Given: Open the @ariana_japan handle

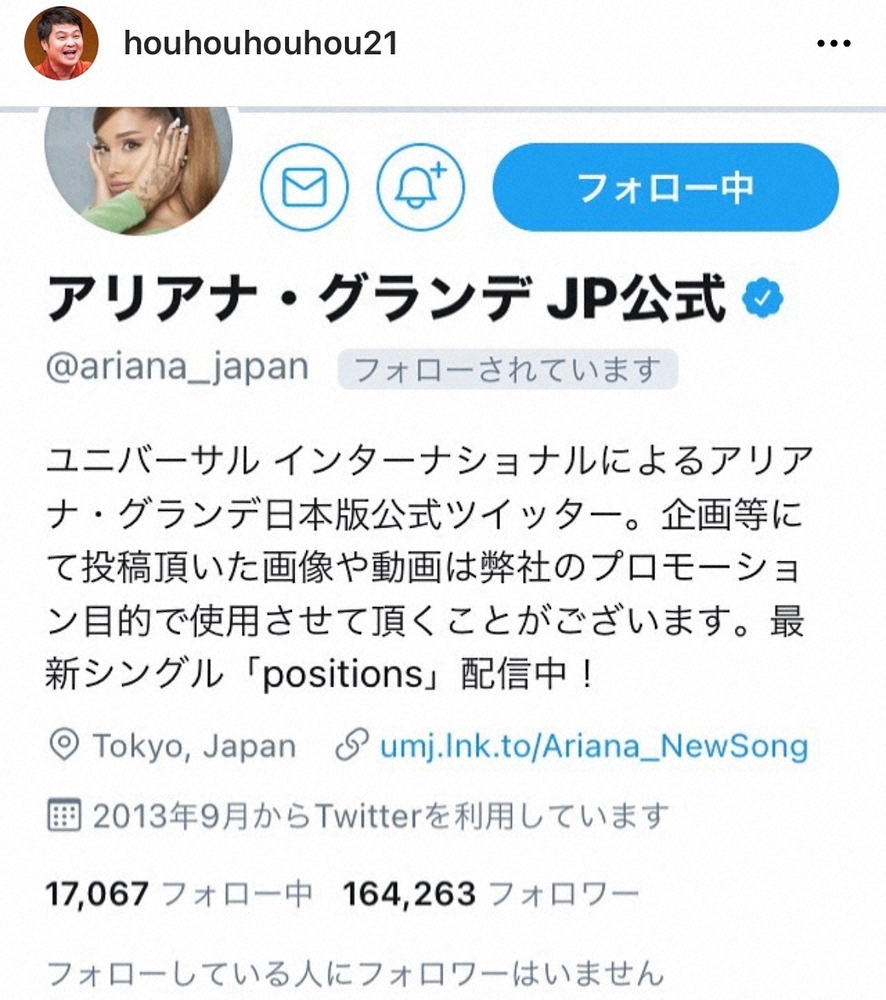Looking at the screenshot, I should (x=177, y=367).
